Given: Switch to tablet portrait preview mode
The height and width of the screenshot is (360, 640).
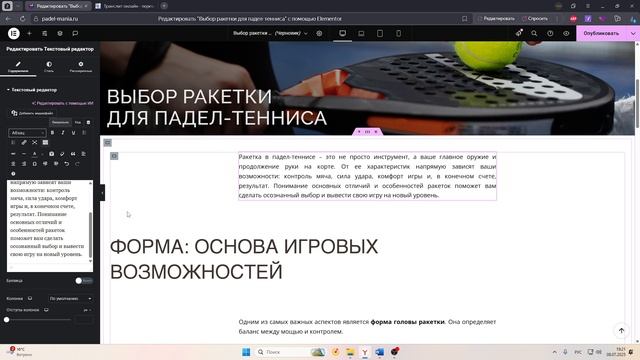Looking at the screenshot, I should click(380, 33).
